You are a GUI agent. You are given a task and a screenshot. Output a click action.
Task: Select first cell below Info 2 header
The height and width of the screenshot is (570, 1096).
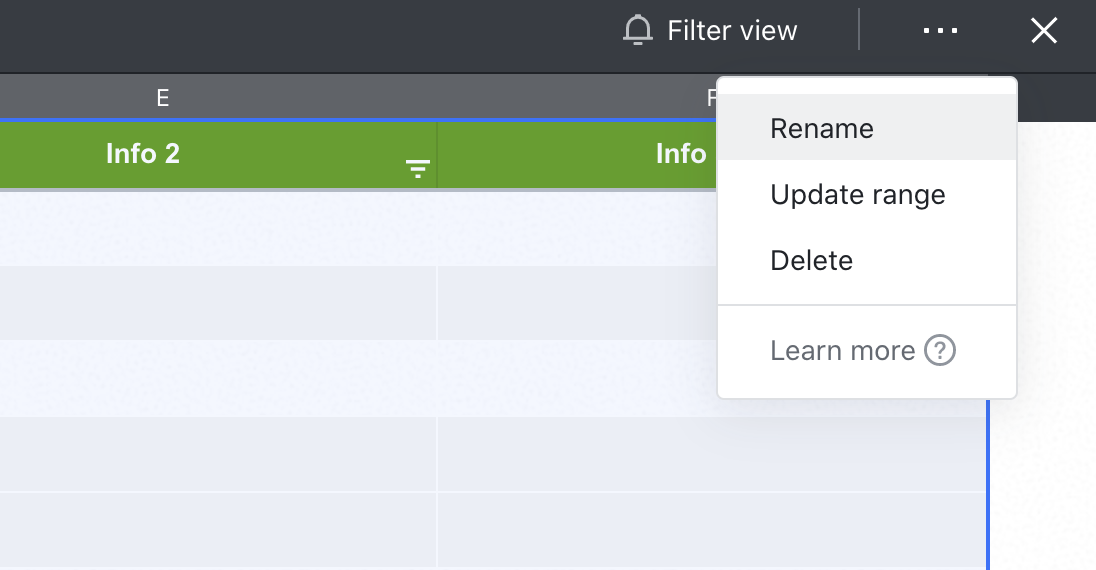click(x=218, y=228)
